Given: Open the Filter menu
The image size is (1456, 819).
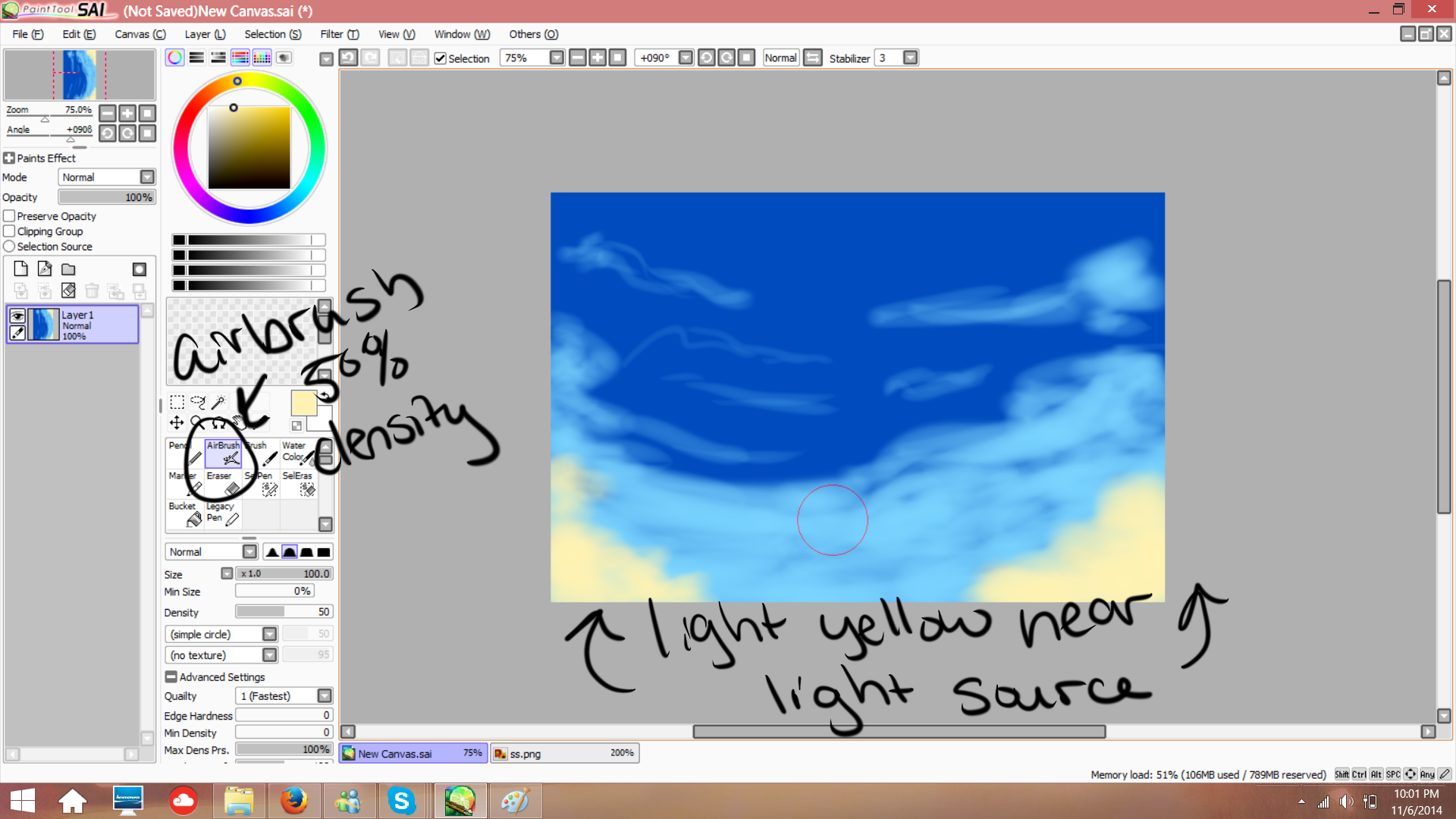Looking at the screenshot, I should [x=338, y=34].
